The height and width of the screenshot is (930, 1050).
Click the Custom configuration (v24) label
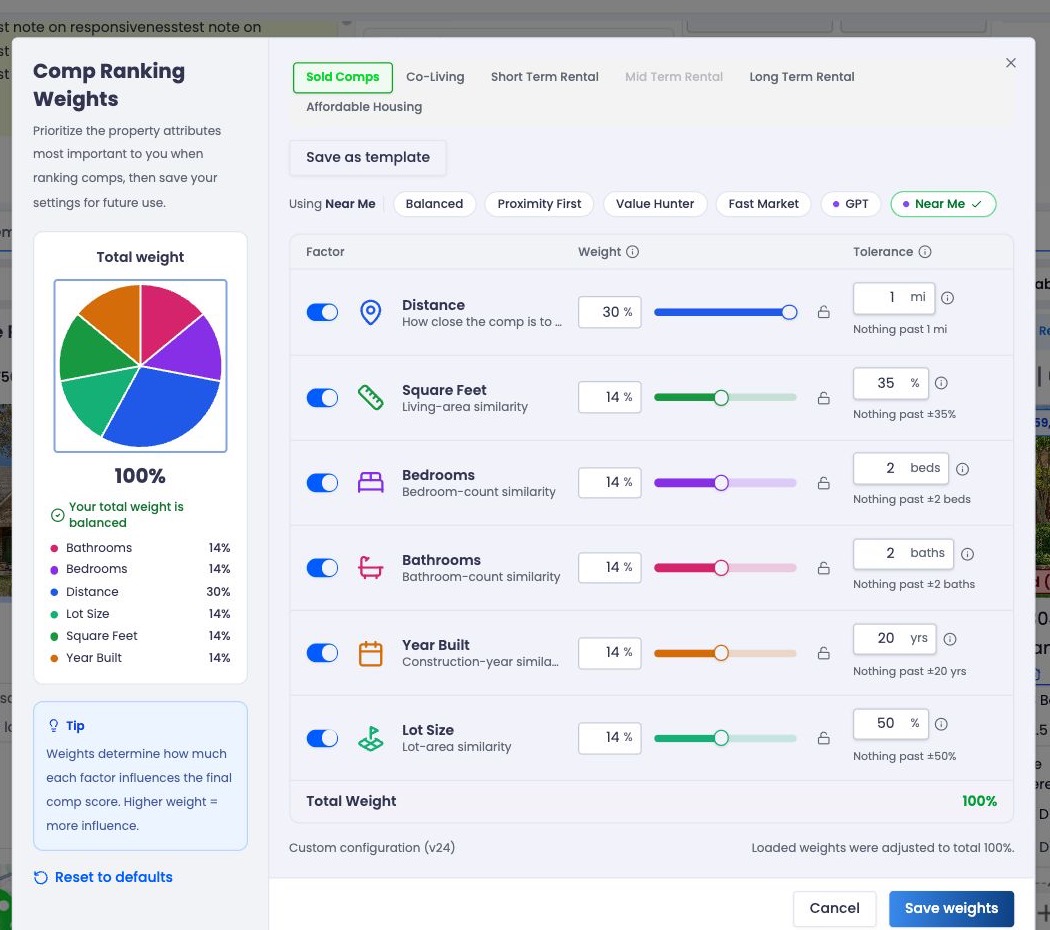(x=372, y=848)
